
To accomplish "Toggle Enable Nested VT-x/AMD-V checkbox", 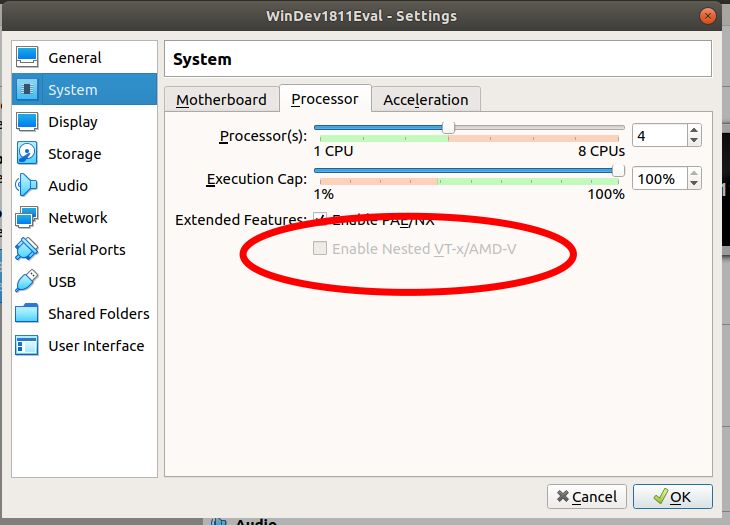I will (320, 248).
